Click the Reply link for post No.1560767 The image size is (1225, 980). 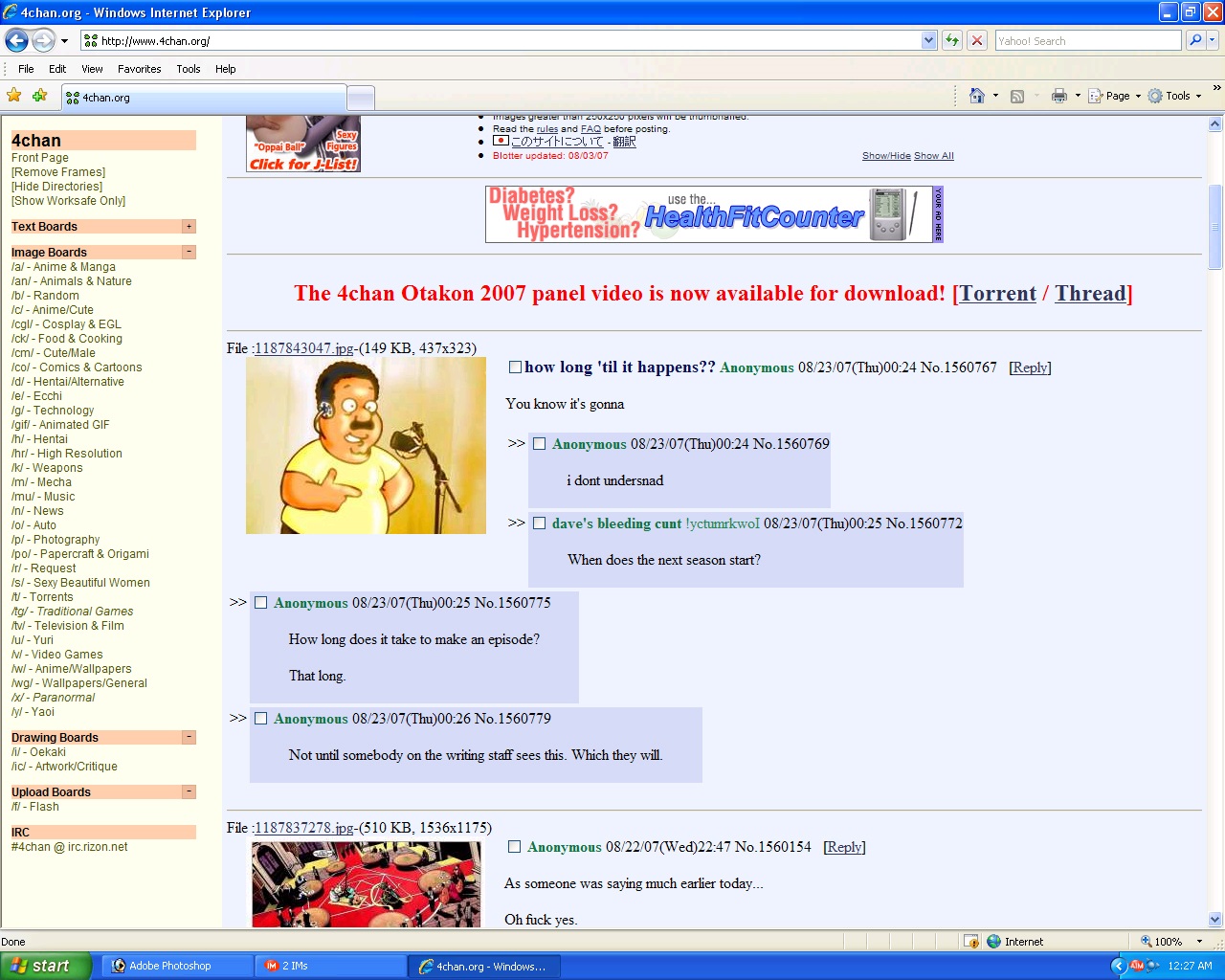click(x=1030, y=367)
